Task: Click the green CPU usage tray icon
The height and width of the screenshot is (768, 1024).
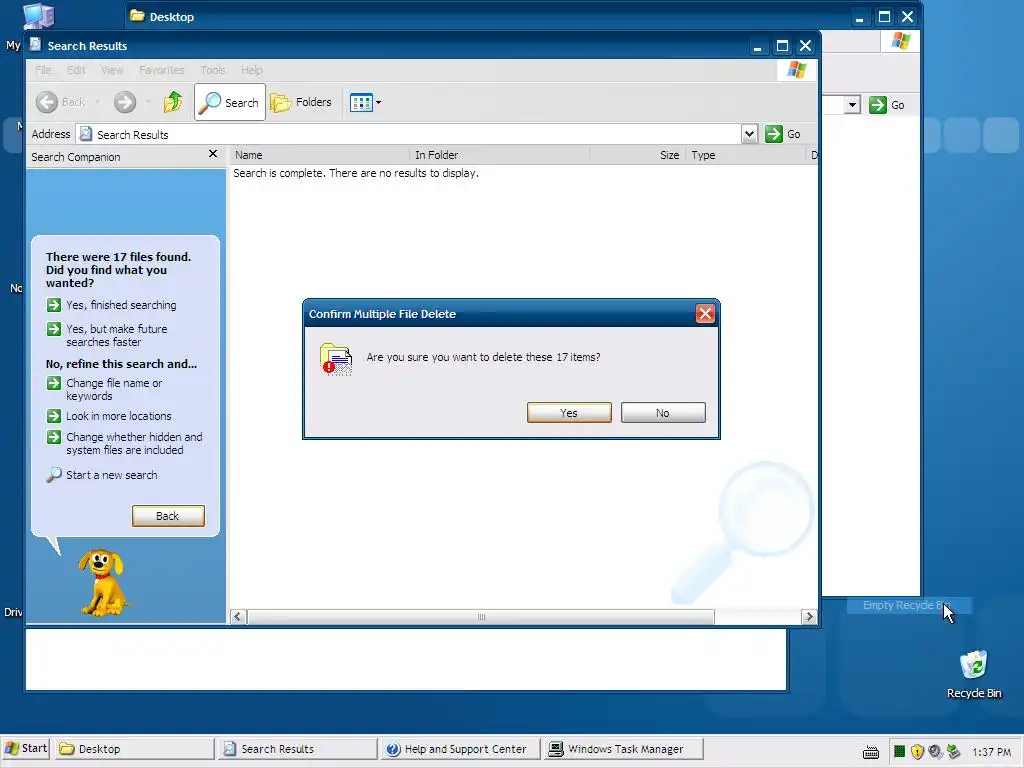Action: tap(899, 752)
